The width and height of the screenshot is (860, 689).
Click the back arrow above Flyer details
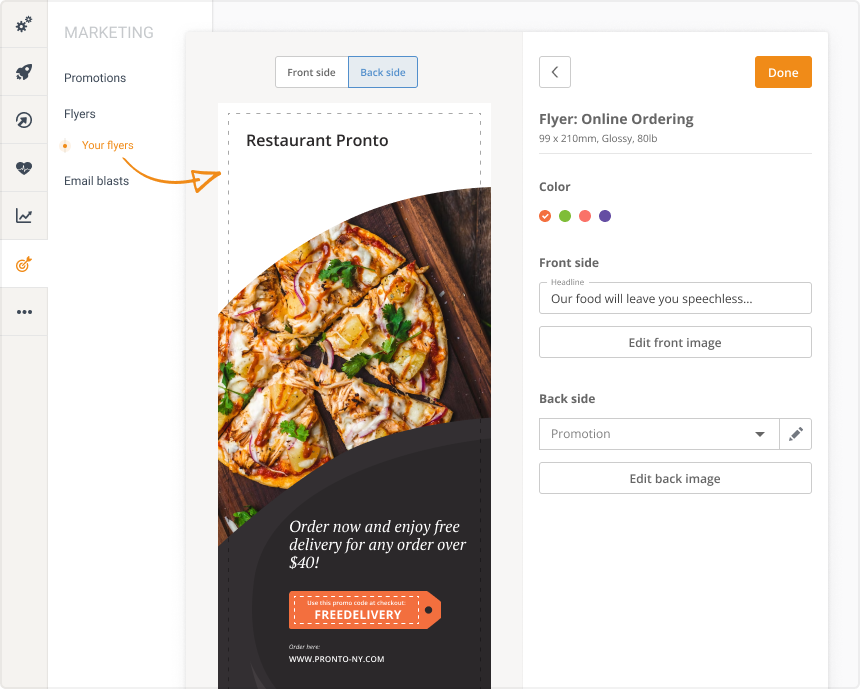(x=555, y=72)
